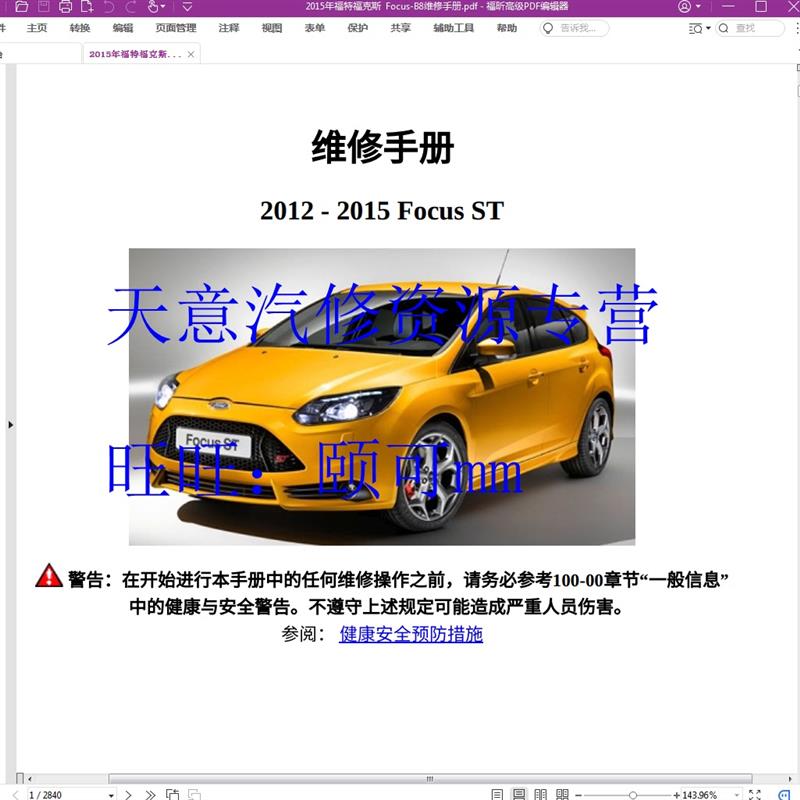Click the horizontal scrollbar thumb

pyautogui.click(x=430, y=779)
